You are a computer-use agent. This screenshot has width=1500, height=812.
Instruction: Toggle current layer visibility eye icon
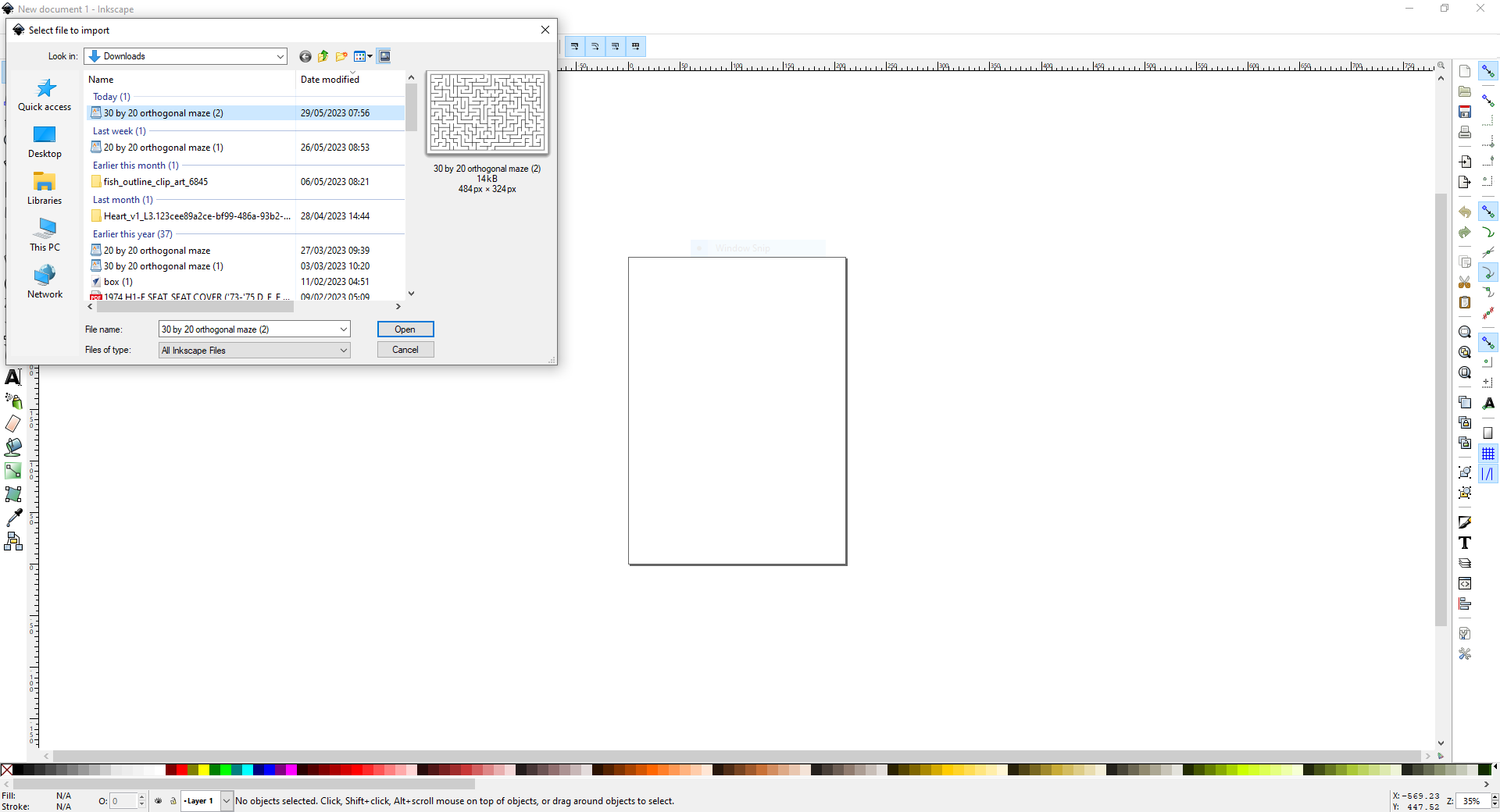[159, 801]
